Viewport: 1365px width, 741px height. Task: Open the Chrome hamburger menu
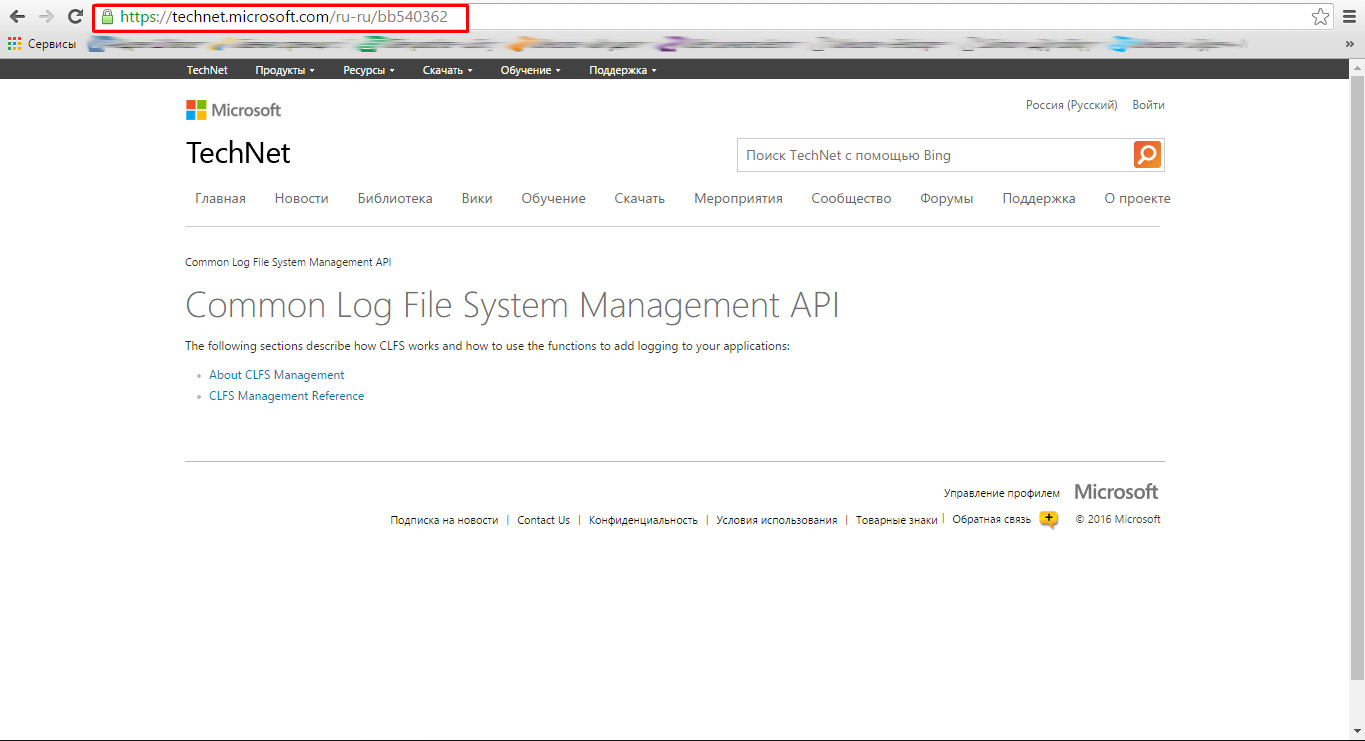[1349, 17]
